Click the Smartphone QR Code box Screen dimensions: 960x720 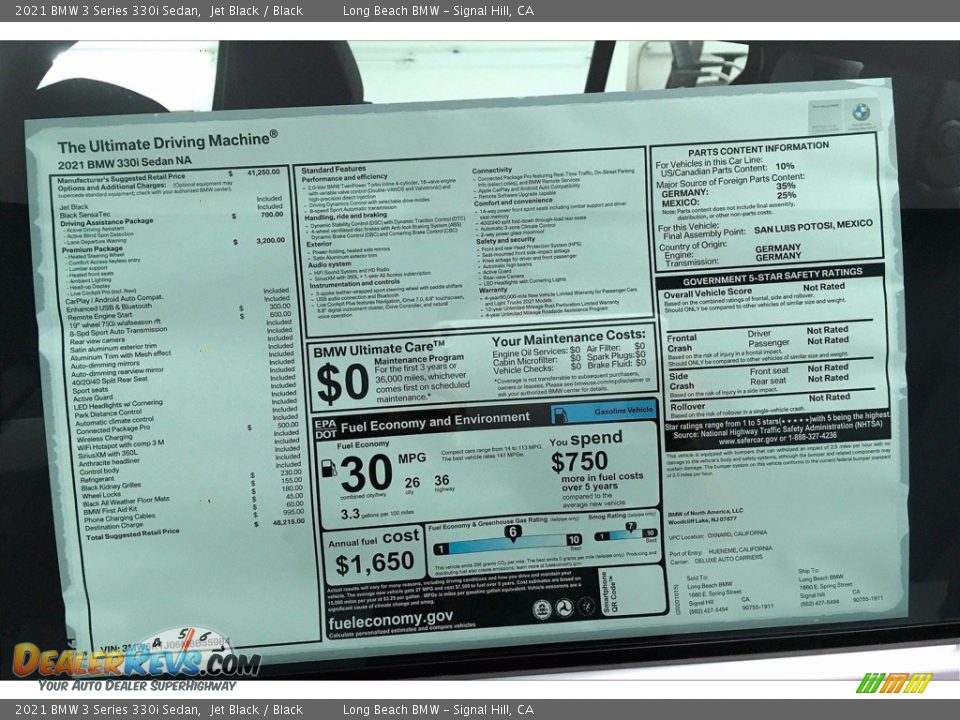tap(631, 590)
